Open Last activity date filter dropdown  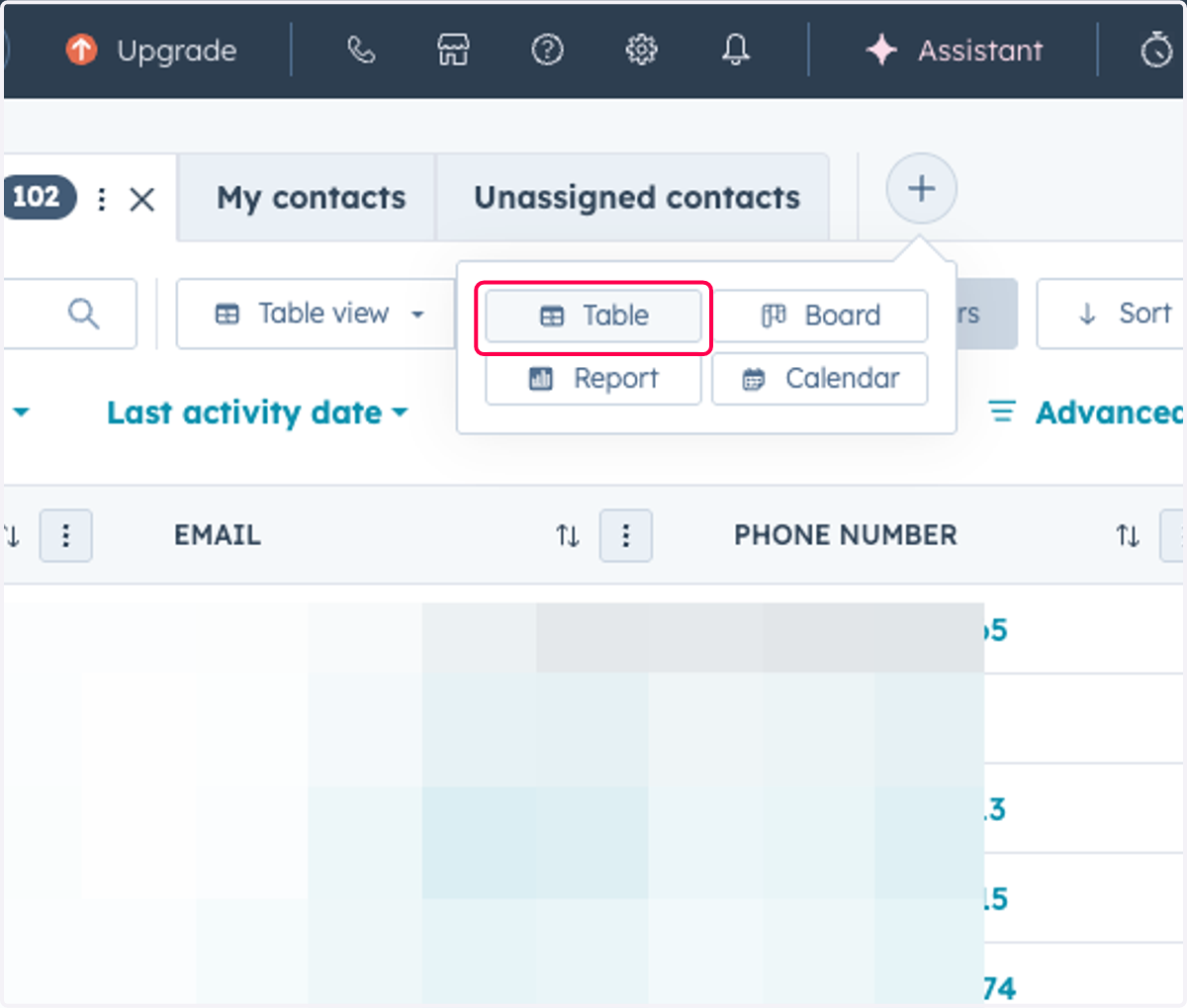click(257, 412)
